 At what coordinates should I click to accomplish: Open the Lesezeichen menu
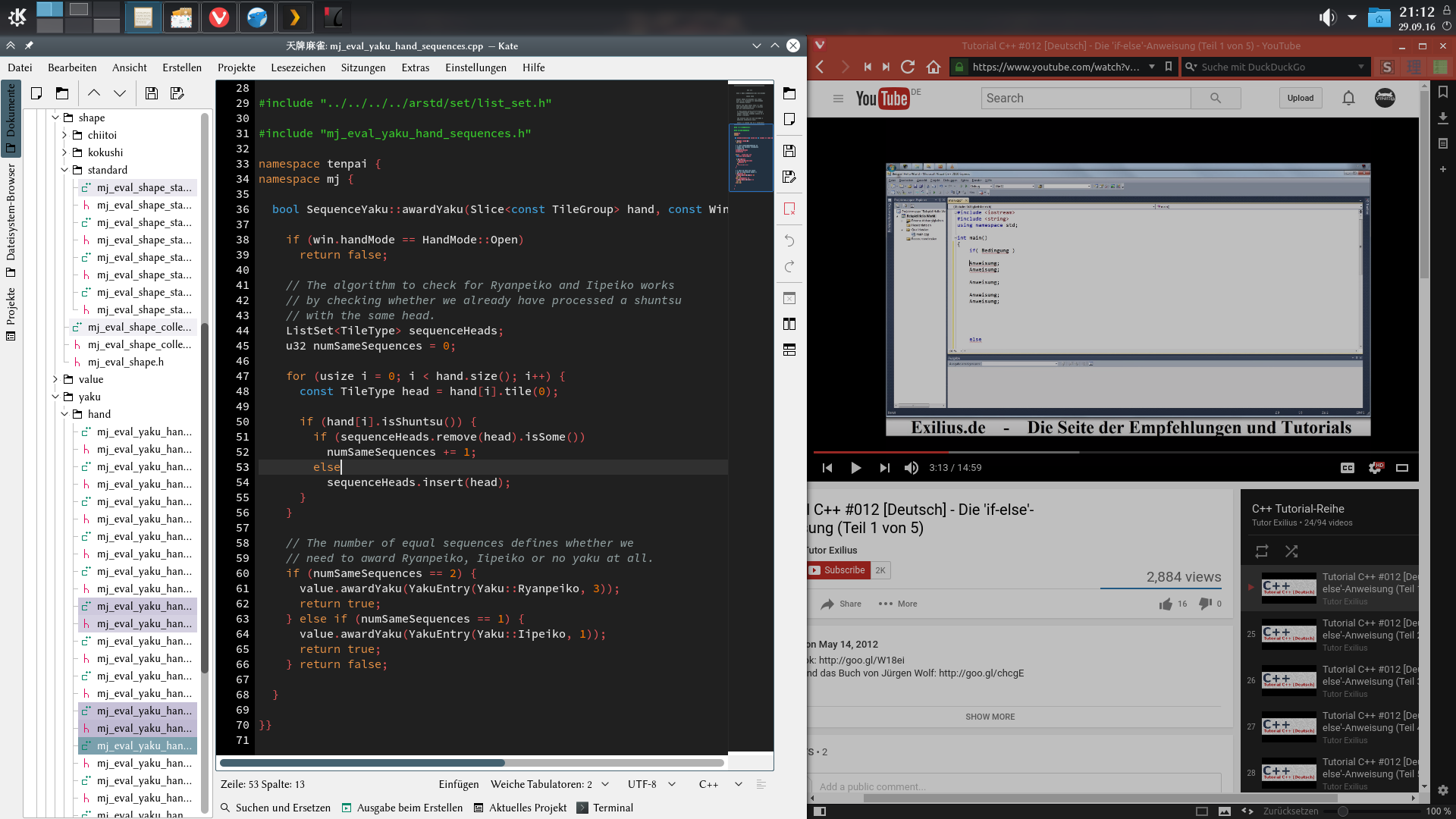[298, 67]
